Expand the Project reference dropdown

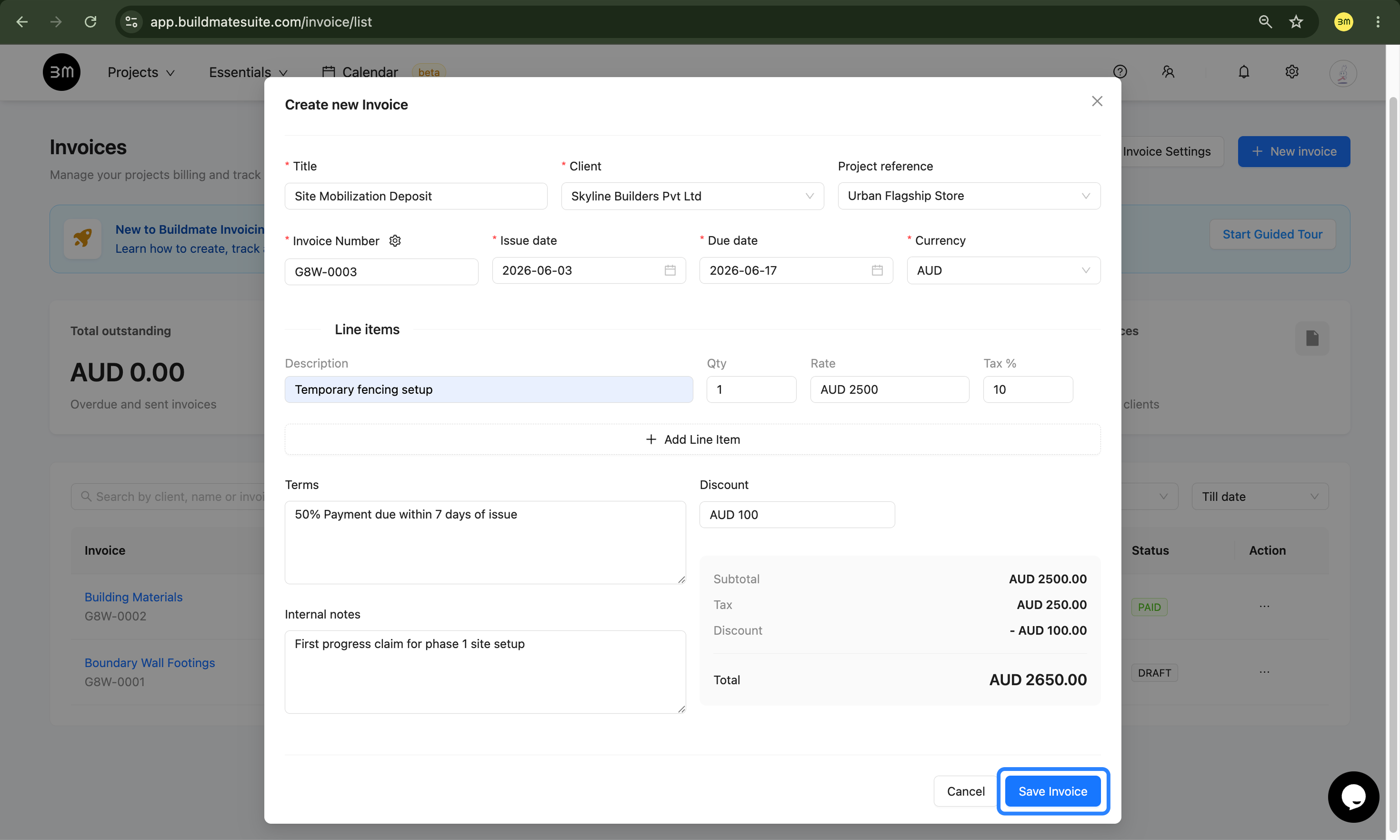click(x=969, y=196)
